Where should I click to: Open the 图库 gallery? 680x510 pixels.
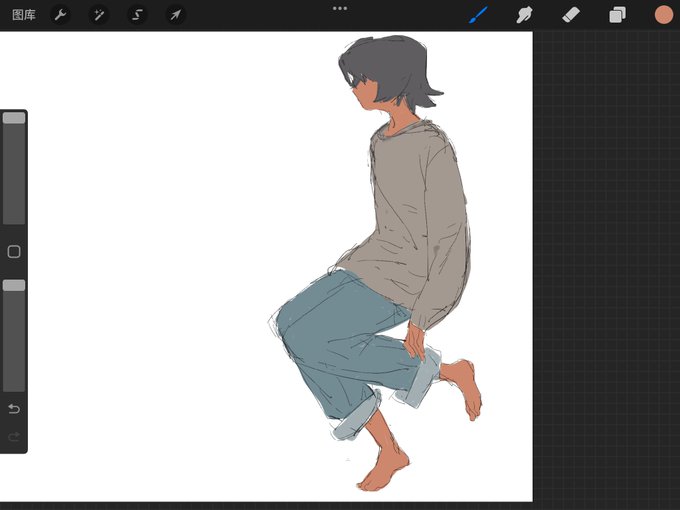click(x=24, y=15)
